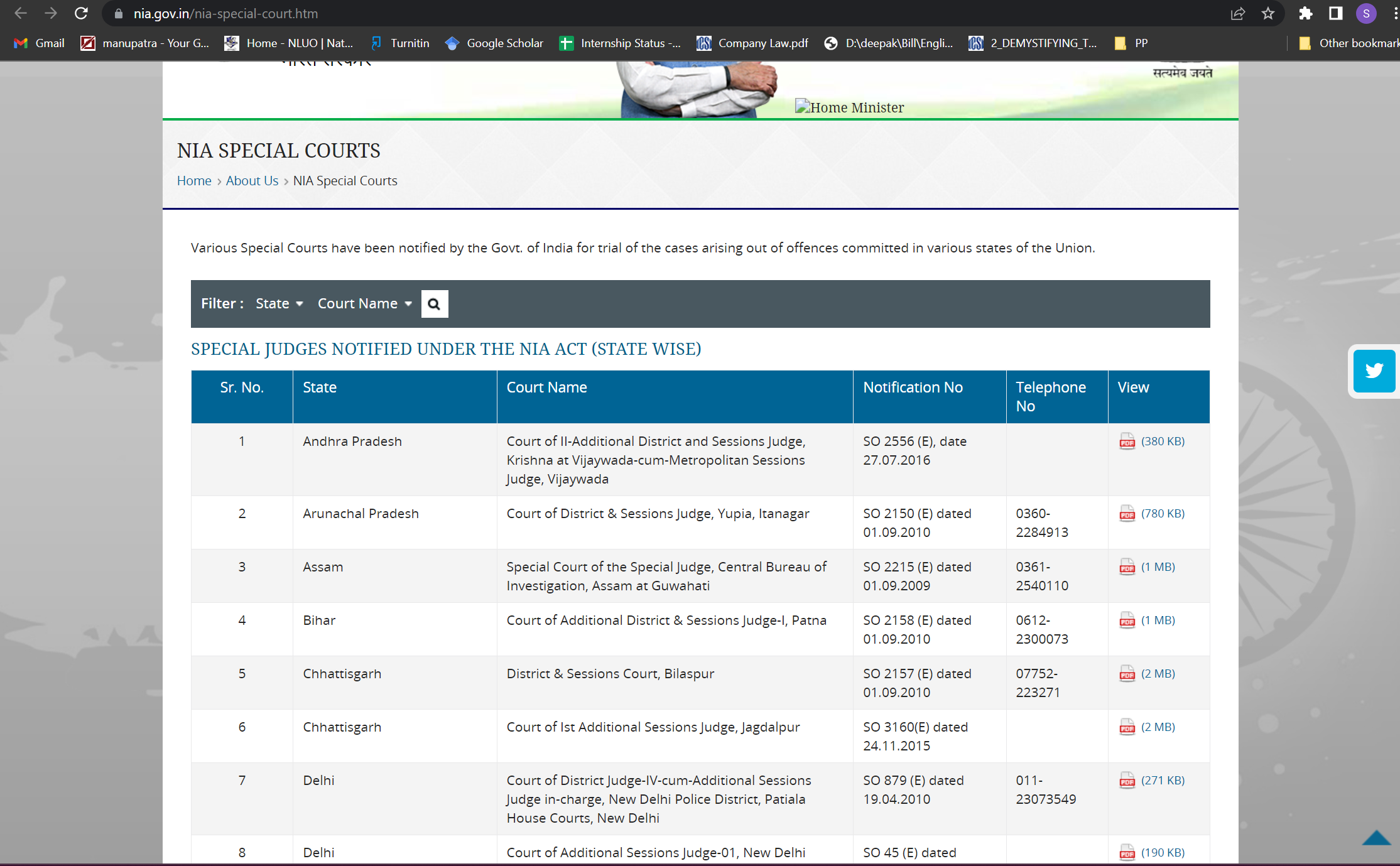Click the filter search magnifier icon
Screen dimensions: 1400x866
coord(434,304)
